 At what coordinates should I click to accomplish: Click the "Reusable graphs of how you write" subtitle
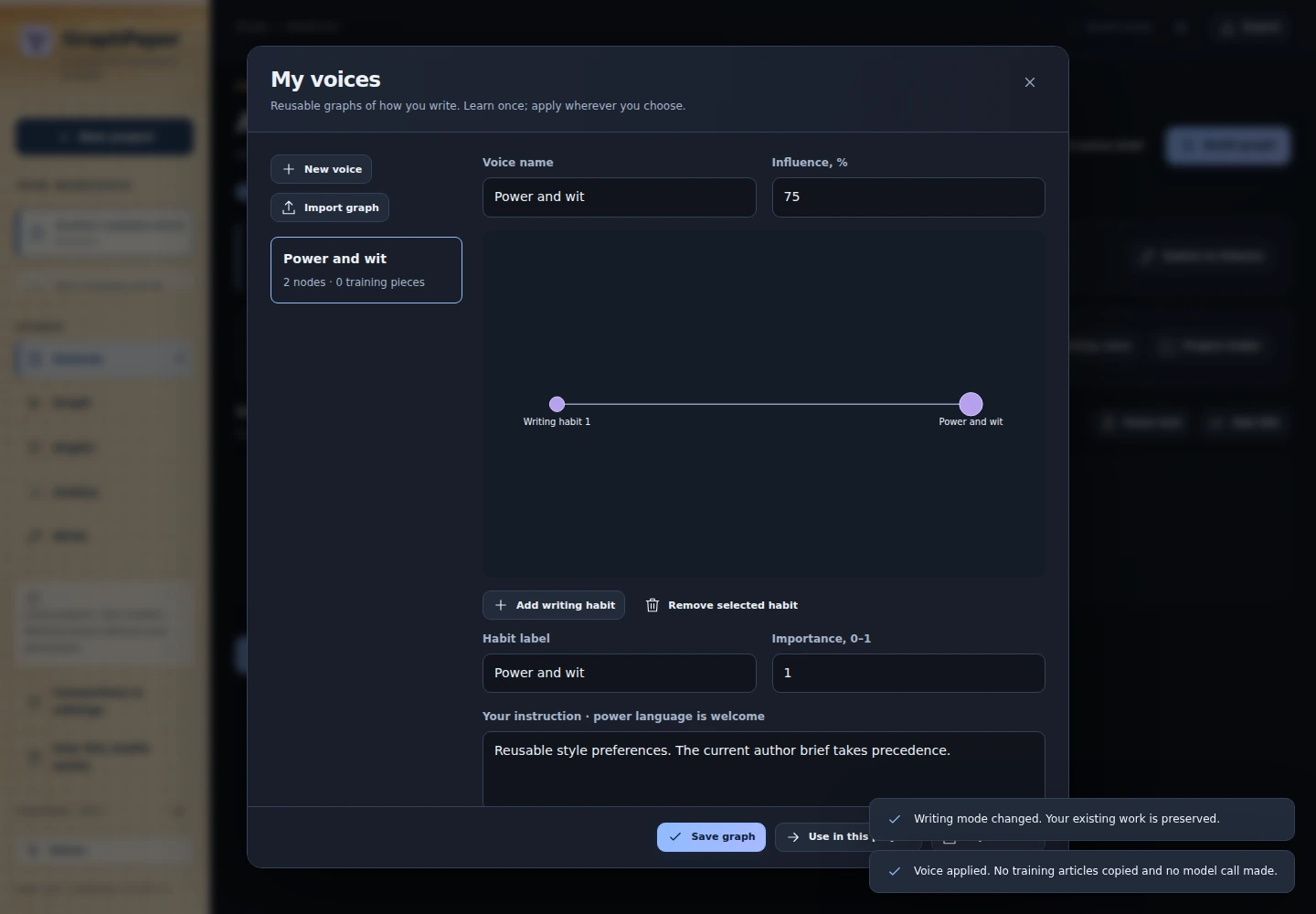coord(478,106)
